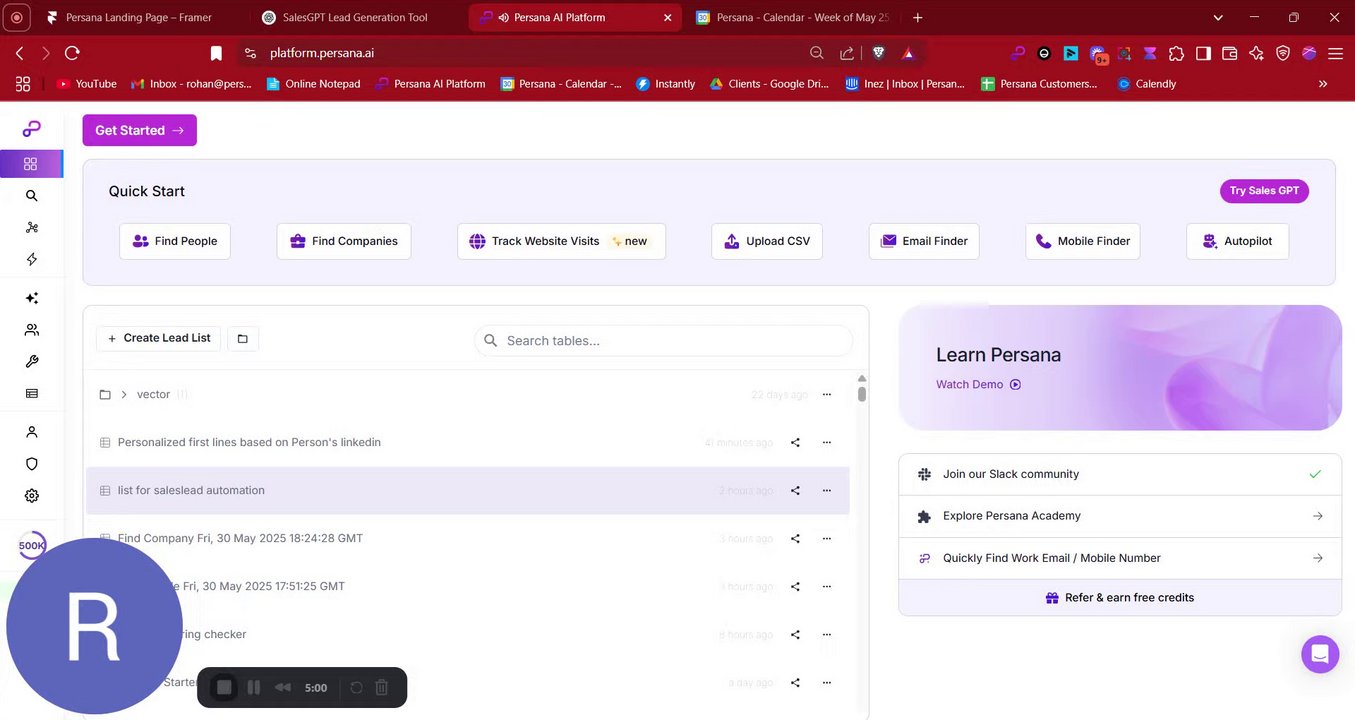Click the browser bookmark icon
The width and height of the screenshot is (1355, 720).
(216, 53)
